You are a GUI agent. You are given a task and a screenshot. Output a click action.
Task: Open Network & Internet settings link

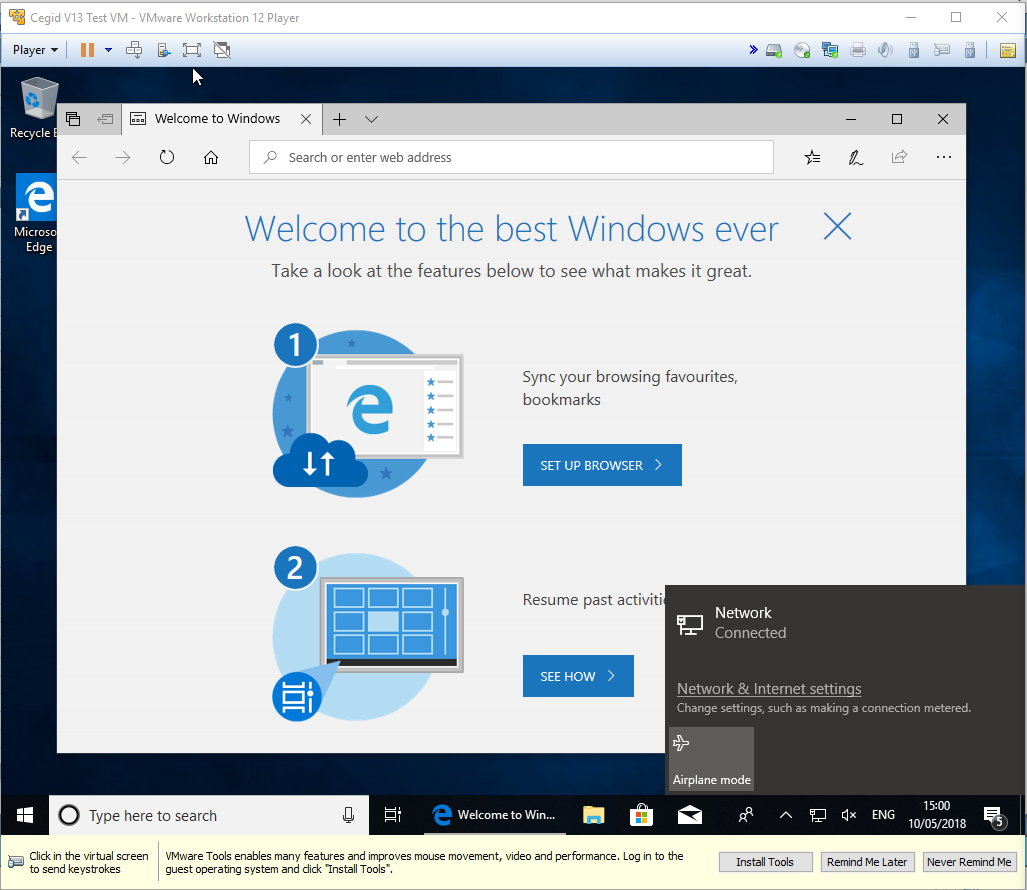point(769,689)
